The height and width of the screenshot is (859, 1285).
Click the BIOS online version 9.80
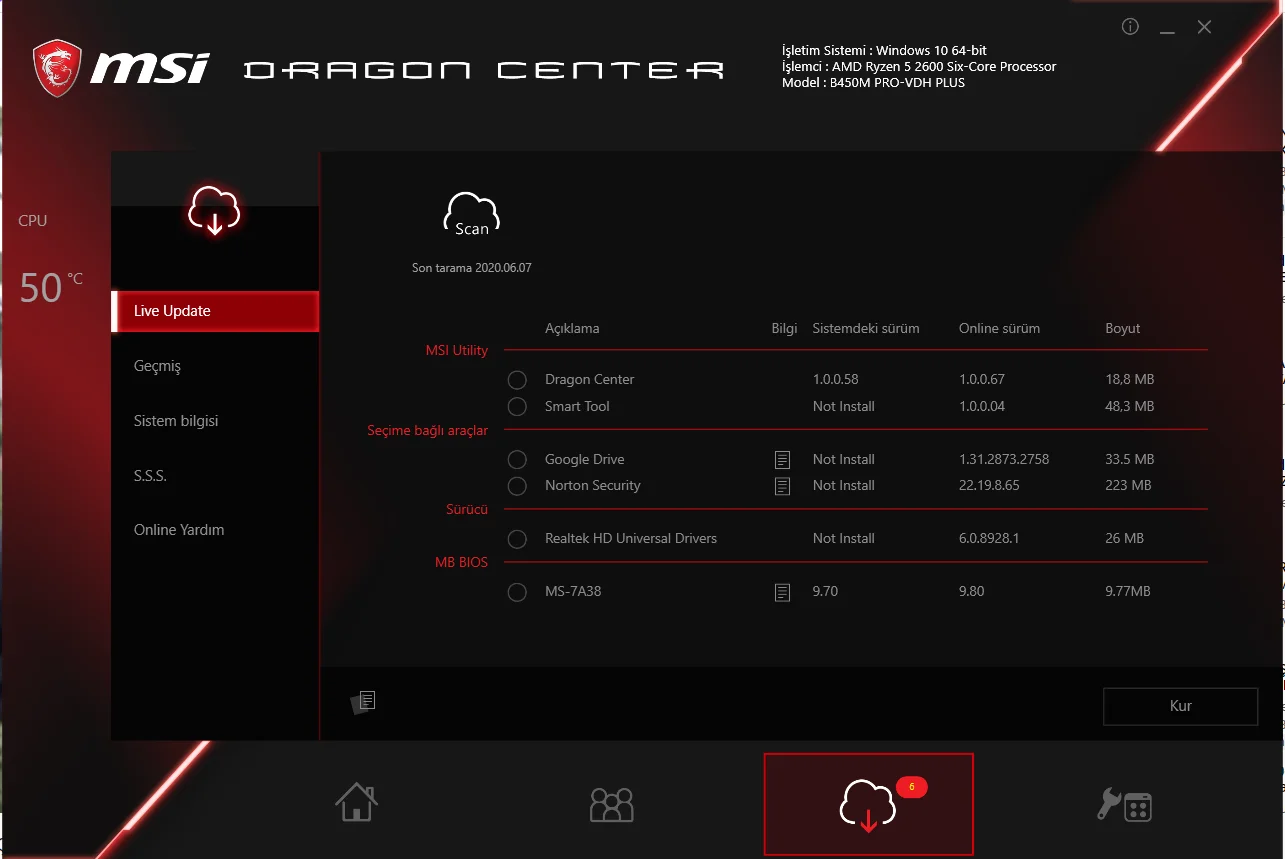pyautogui.click(x=972, y=592)
